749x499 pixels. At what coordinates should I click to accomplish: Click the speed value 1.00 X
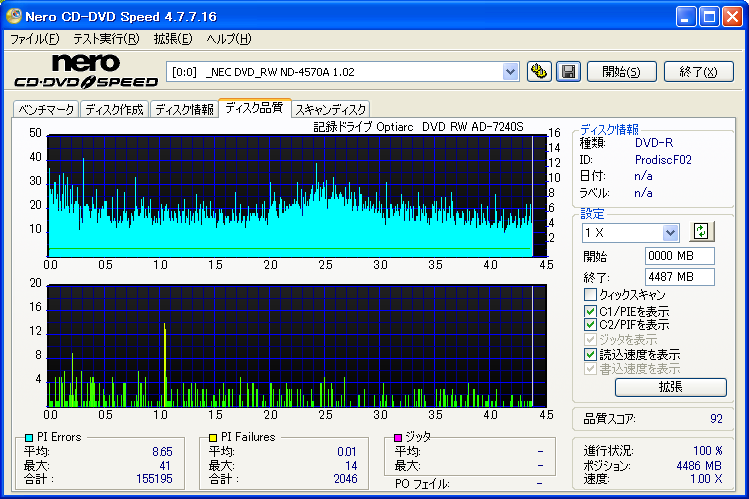click(706, 478)
